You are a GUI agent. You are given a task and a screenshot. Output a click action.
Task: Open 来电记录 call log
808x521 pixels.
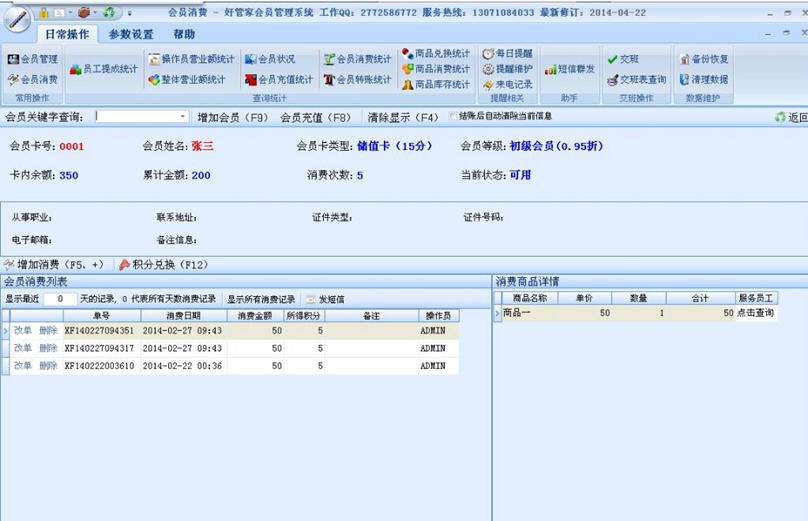(508, 84)
